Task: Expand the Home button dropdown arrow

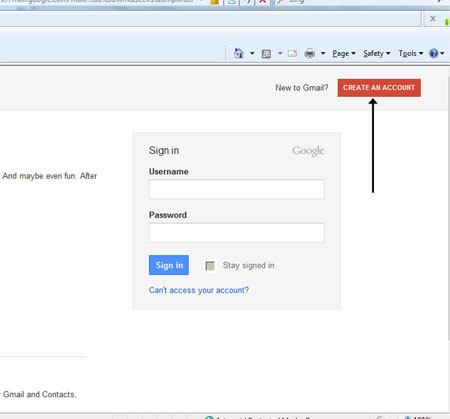Action: (x=252, y=53)
